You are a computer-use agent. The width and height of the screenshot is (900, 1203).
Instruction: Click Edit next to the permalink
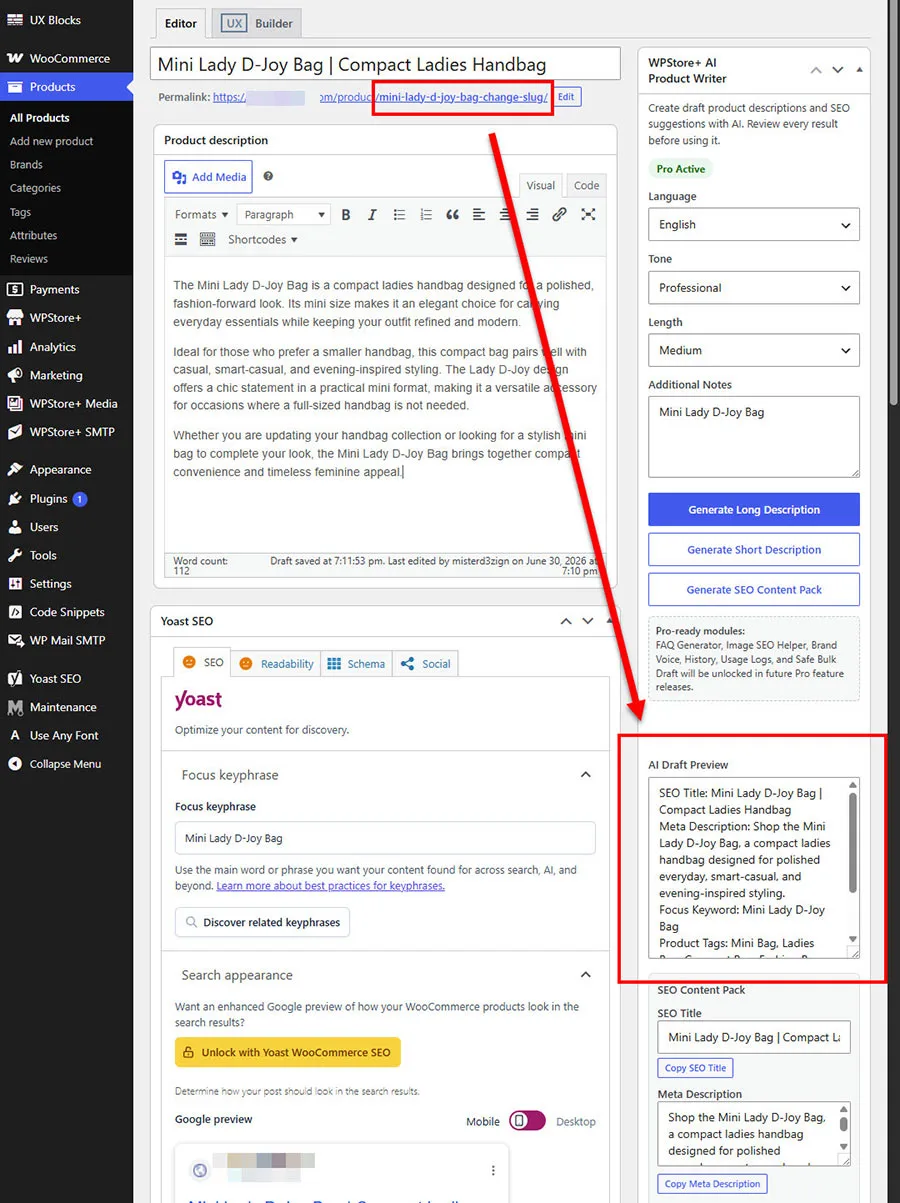point(566,97)
